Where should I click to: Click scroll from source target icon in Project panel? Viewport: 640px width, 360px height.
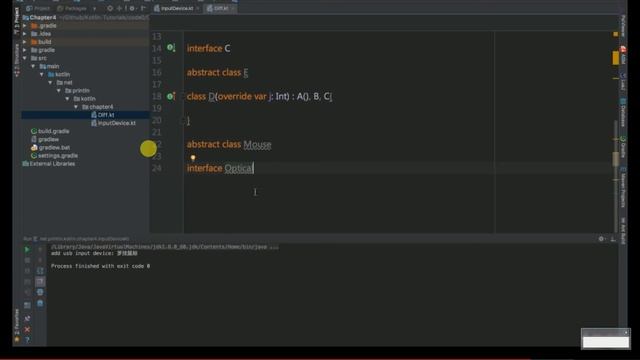click(110, 8)
